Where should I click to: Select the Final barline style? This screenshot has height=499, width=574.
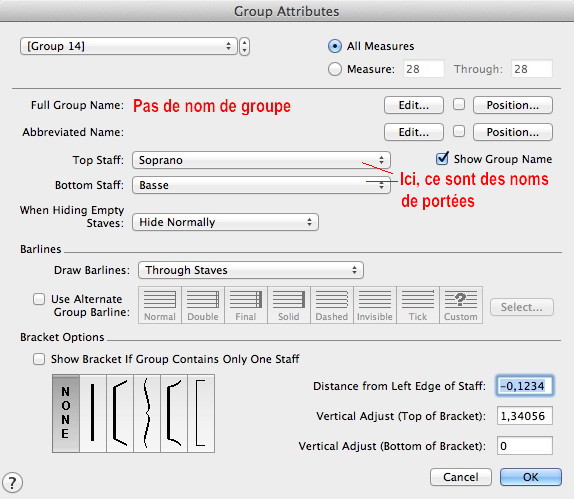point(246,305)
